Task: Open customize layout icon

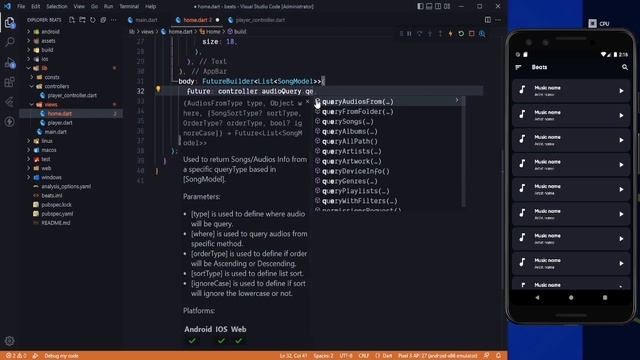Action: pyautogui.click(x=447, y=6)
